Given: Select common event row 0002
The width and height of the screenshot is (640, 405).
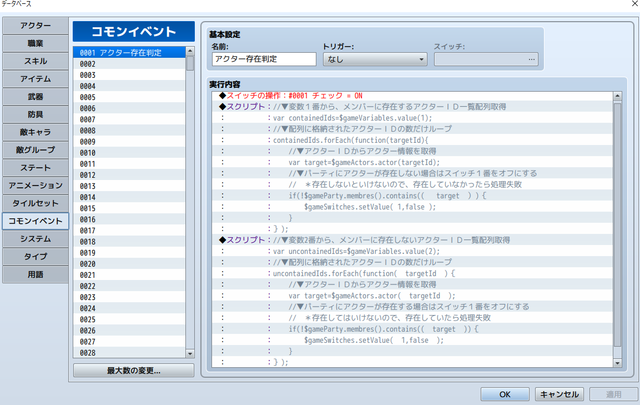Looking at the screenshot, I should (x=129, y=64).
